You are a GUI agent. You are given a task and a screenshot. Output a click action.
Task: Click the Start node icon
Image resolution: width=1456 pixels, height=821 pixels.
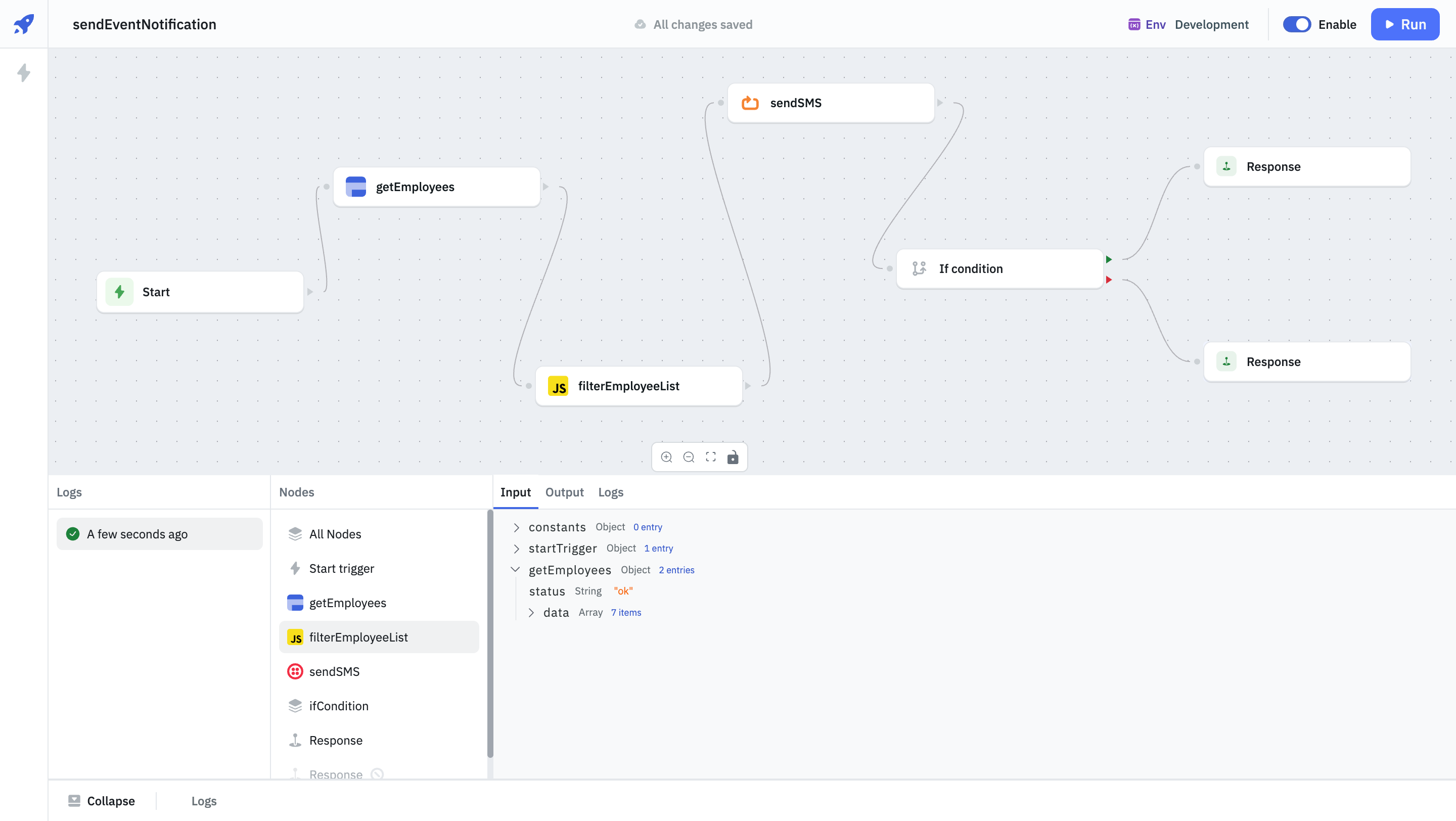coord(119,292)
